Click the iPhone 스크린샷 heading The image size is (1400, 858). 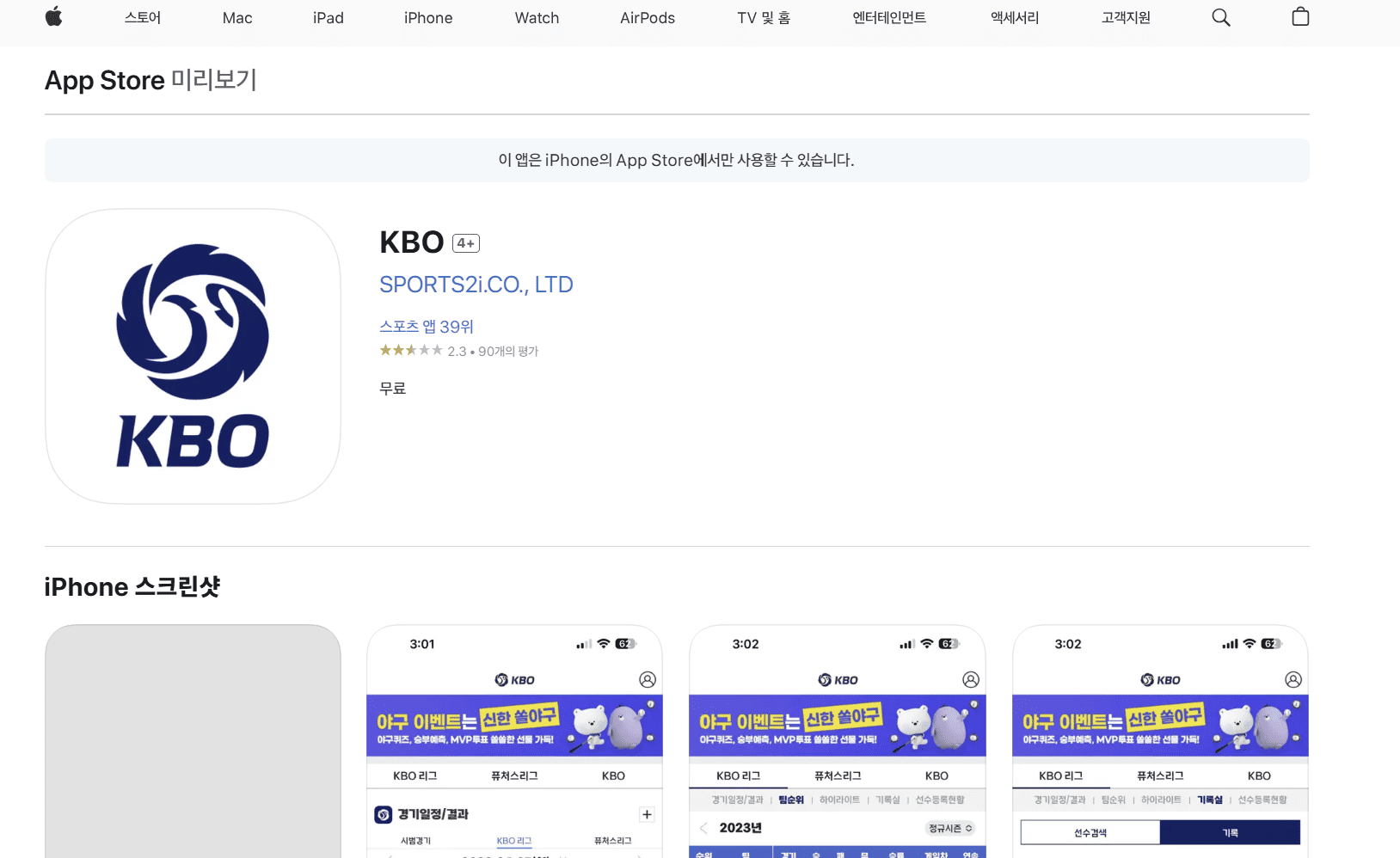coord(132,587)
